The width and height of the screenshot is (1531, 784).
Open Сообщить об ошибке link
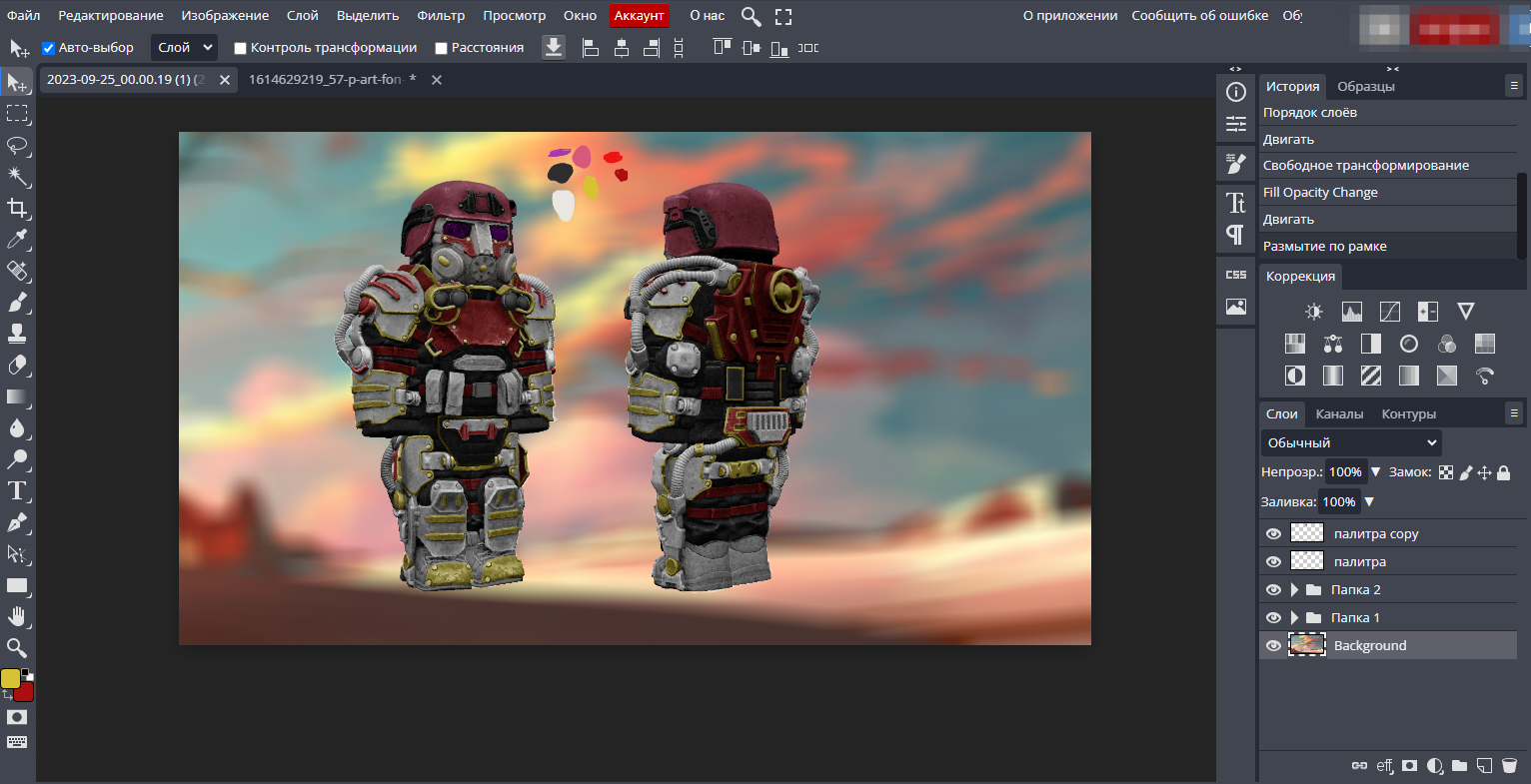(1200, 16)
